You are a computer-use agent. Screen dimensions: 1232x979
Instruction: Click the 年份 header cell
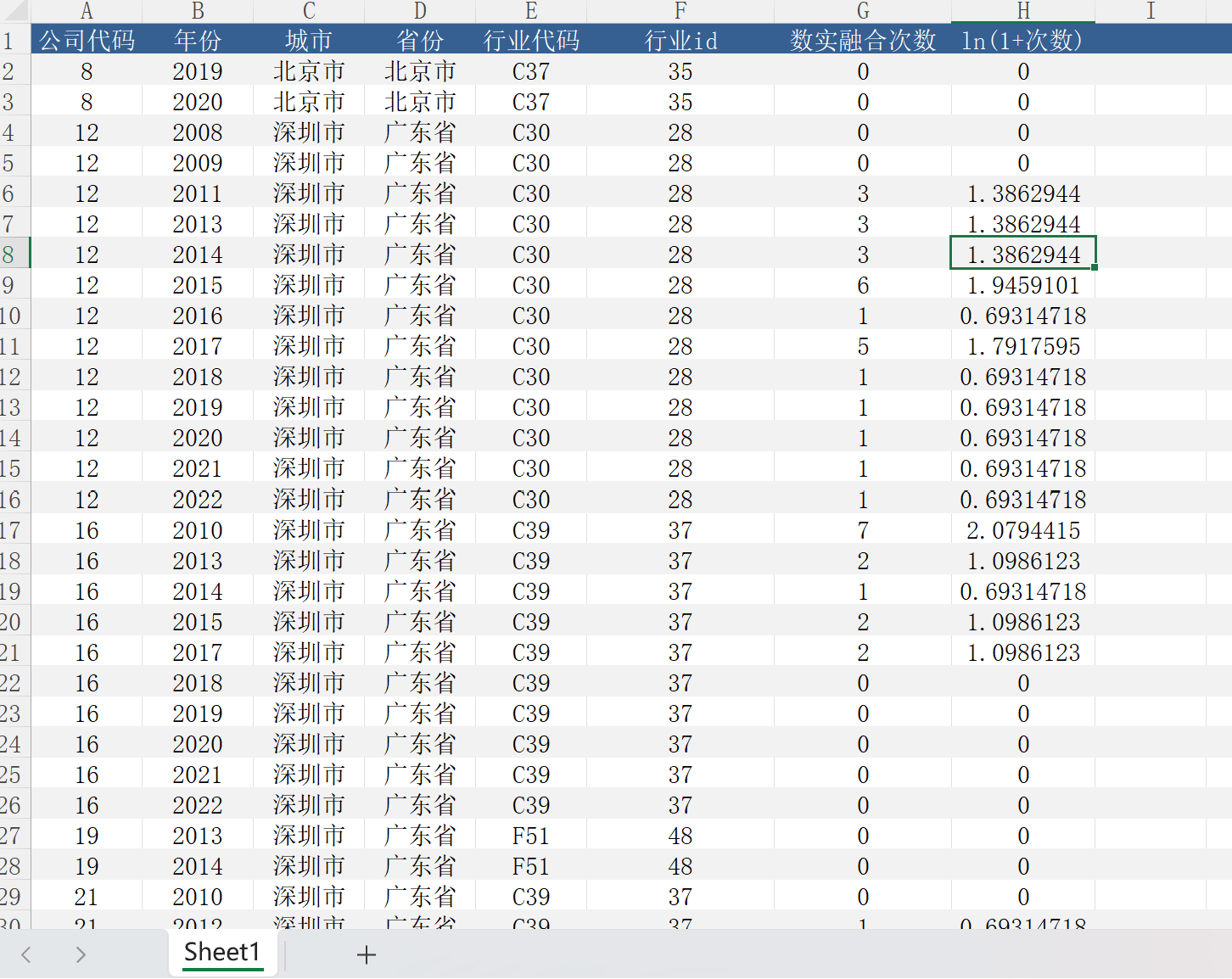198,41
